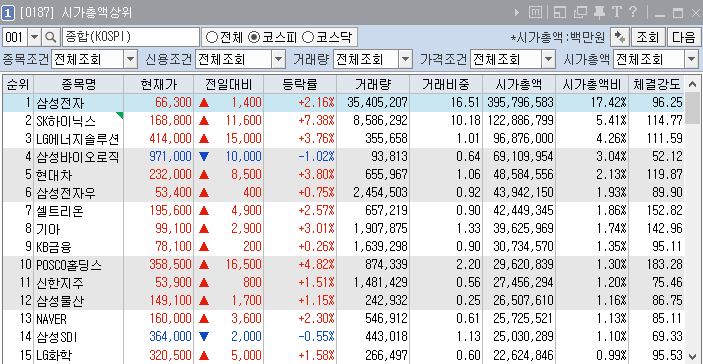The height and width of the screenshot is (364, 703).
Task: Select the 현대차 stock name
Action: [x=54, y=175]
